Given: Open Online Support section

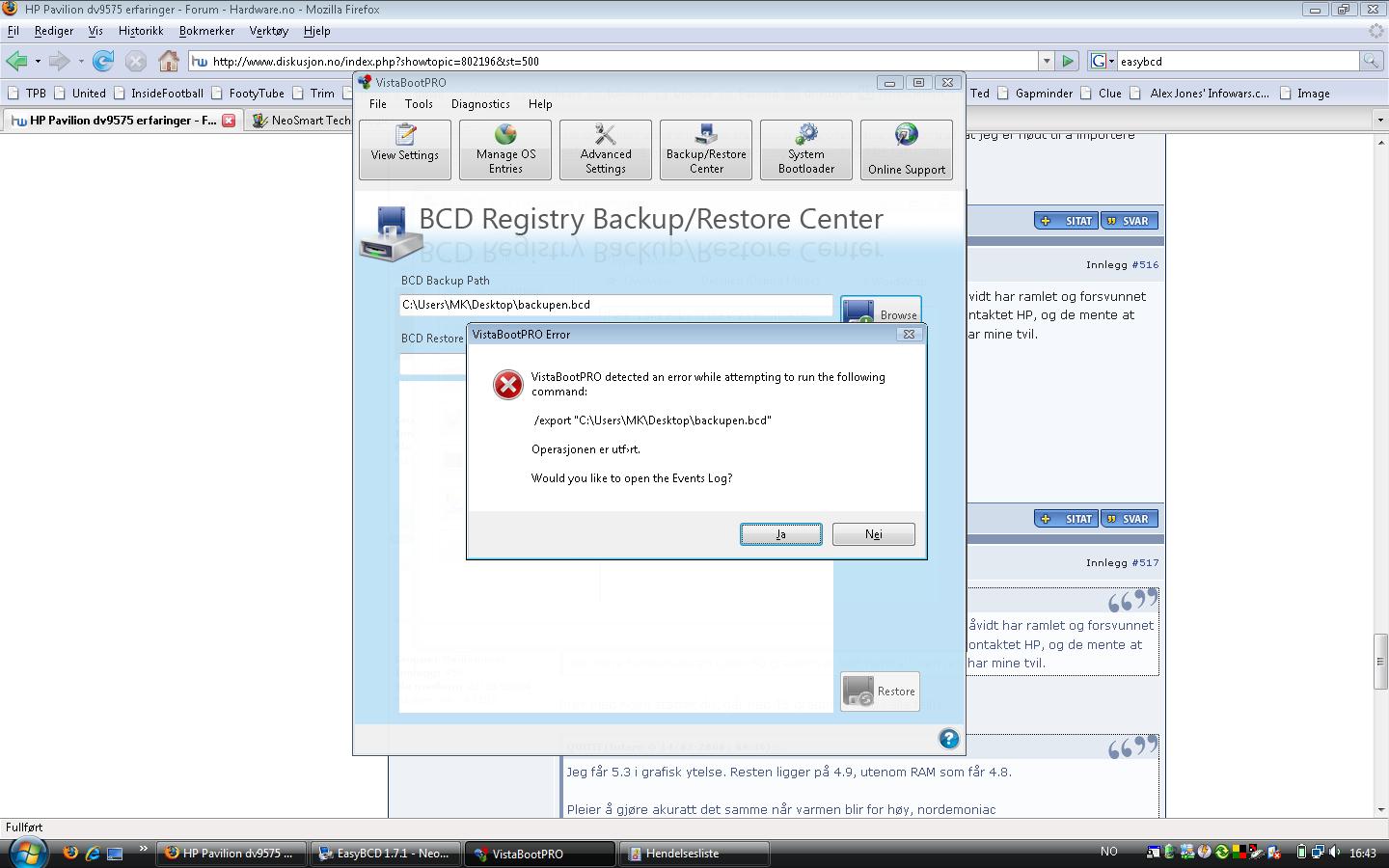Looking at the screenshot, I should [907, 149].
